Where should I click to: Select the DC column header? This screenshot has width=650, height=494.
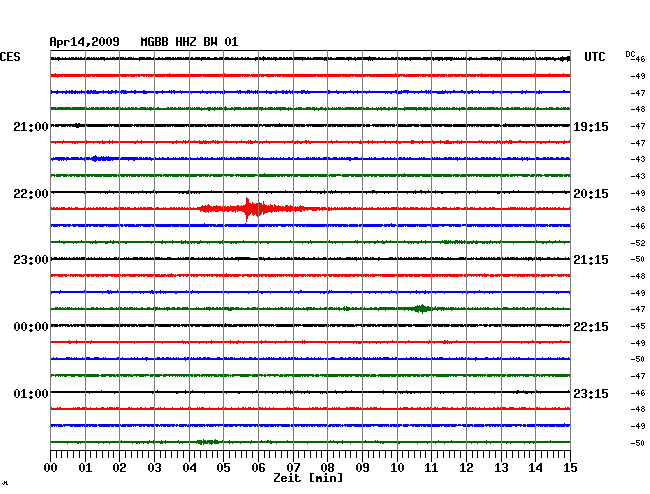click(630, 54)
